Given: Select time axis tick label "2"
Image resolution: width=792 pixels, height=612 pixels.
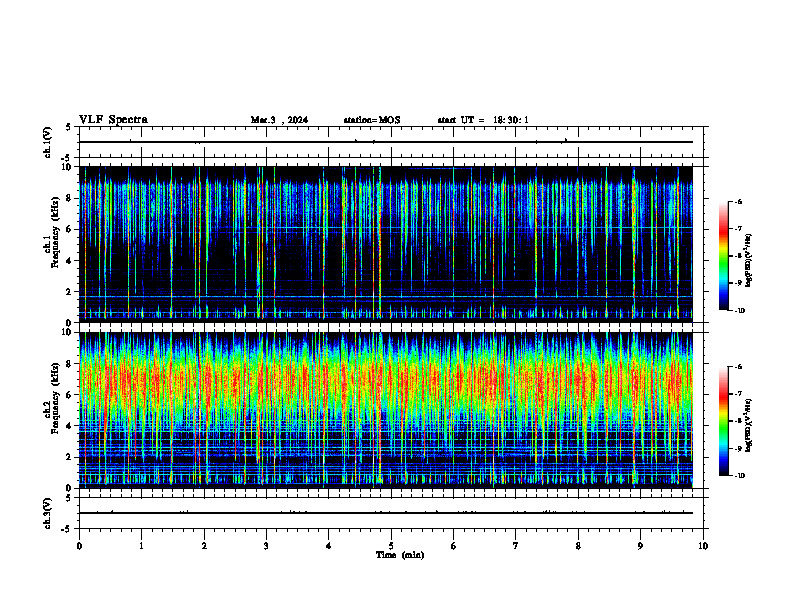Looking at the screenshot, I should point(204,546).
